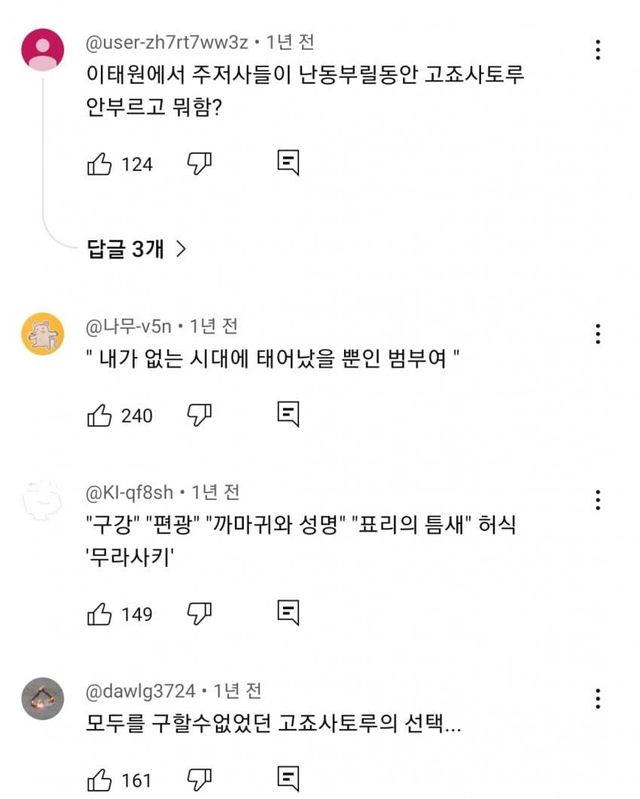Reply to the @user-zh7rt7ww3z comment

click(288, 163)
